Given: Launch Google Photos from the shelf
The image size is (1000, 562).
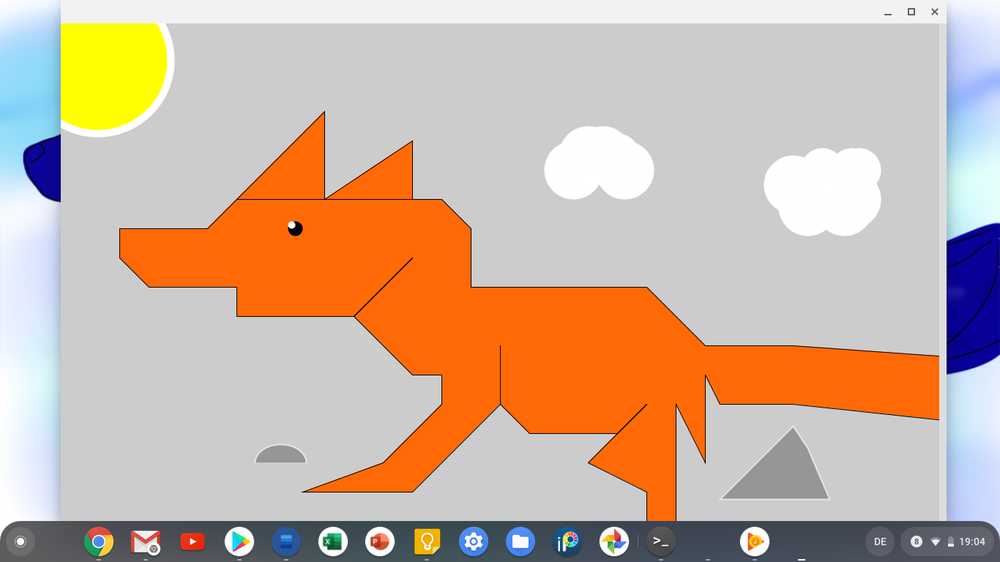Looking at the screenshot, I should point(614,541).
